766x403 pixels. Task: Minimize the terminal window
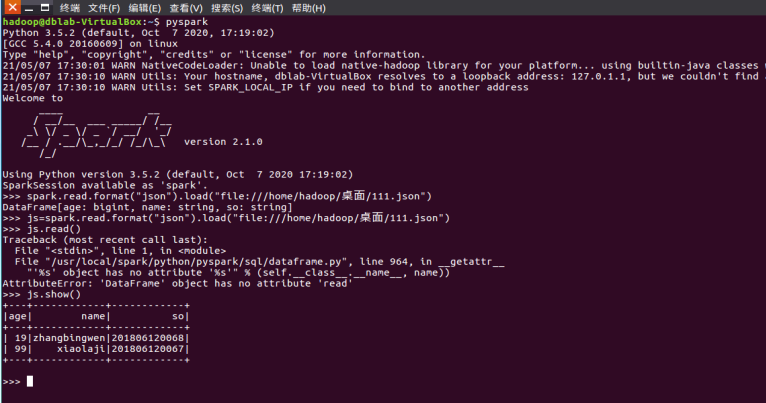coord(29,8)
